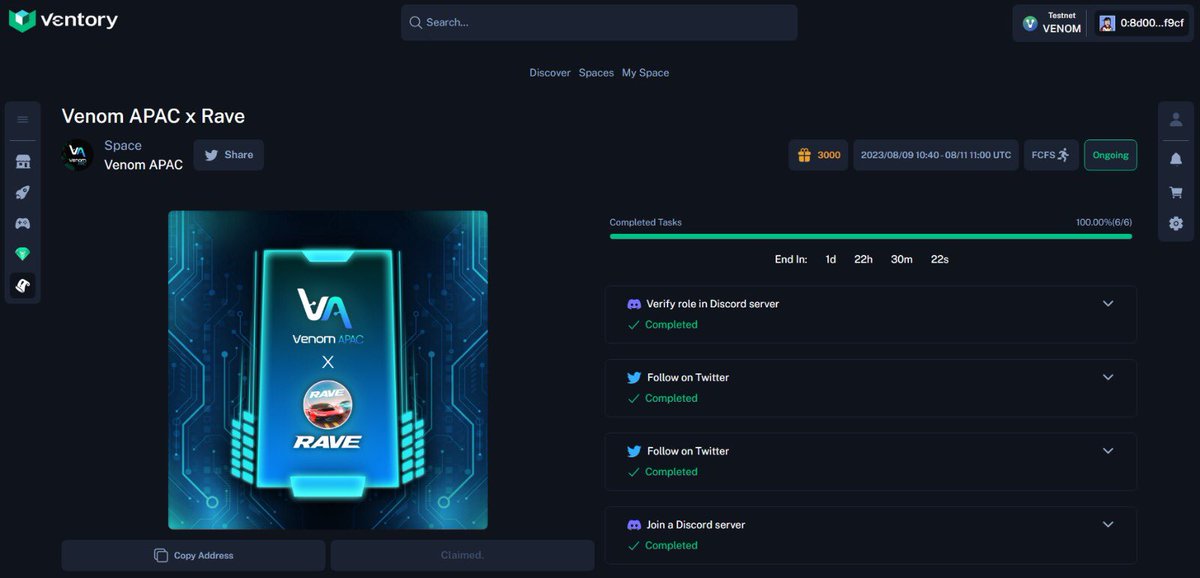Click the FCFS badge
This screenshot has width=1200, height=578.
pos(1051,155)
